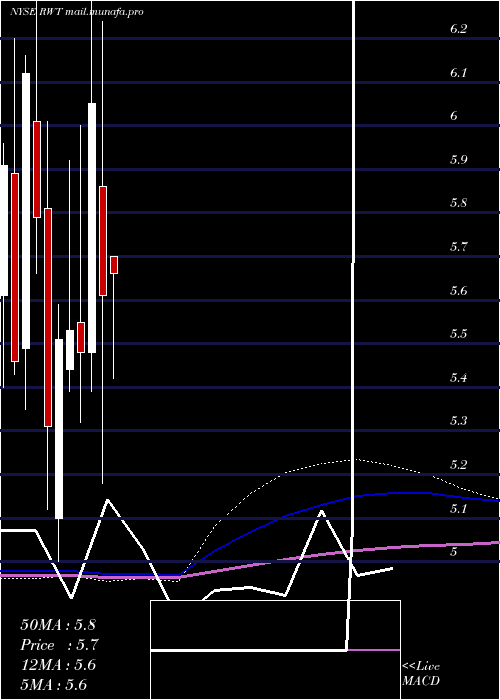Click the Price : 5.7 label

(x=59, y=645)
